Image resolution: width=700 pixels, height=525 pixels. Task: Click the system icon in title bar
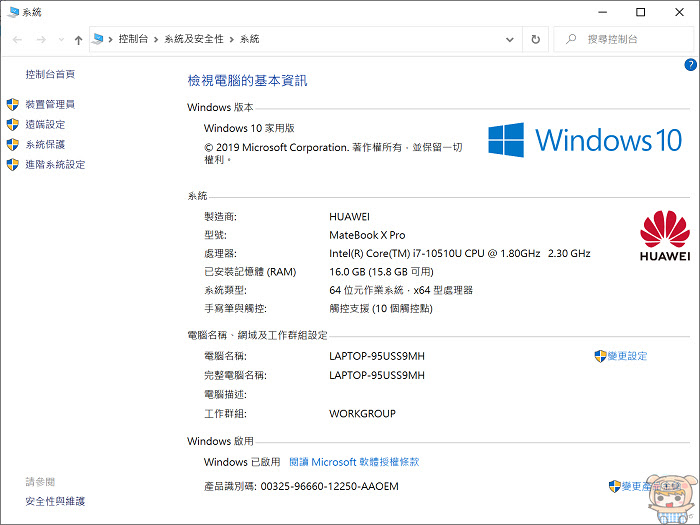click(13, 12)
